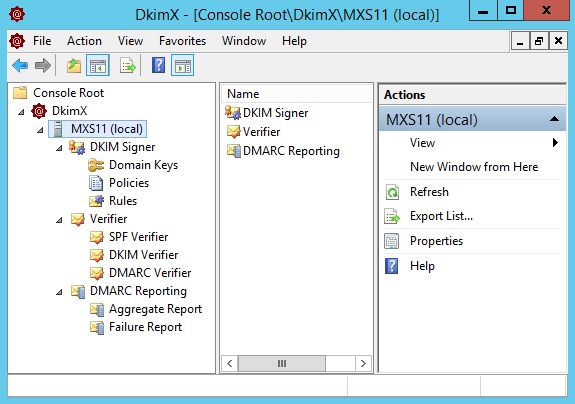The width and height of the screenshot is (575, 404).
Task: Click the Back arrow toolbar icon
Action: pyautogui.click(x=20, y=66)
